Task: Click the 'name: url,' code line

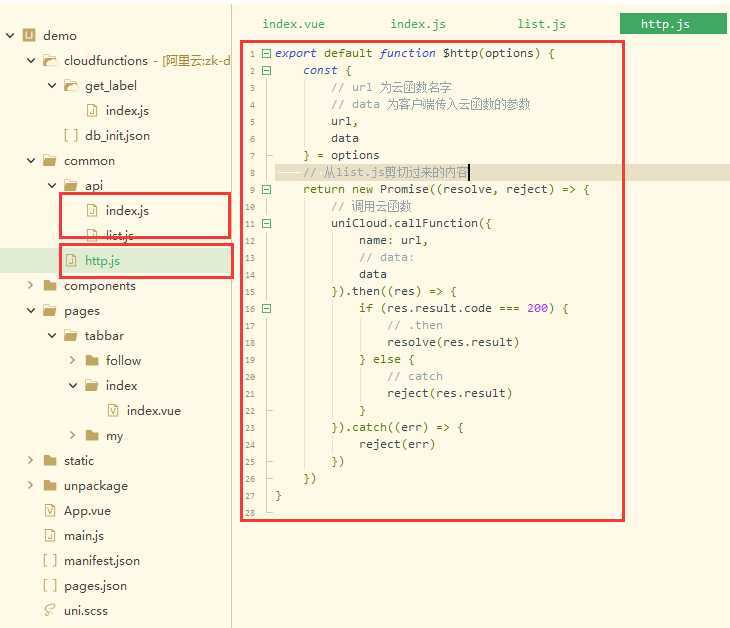Action: click(393, 240)
